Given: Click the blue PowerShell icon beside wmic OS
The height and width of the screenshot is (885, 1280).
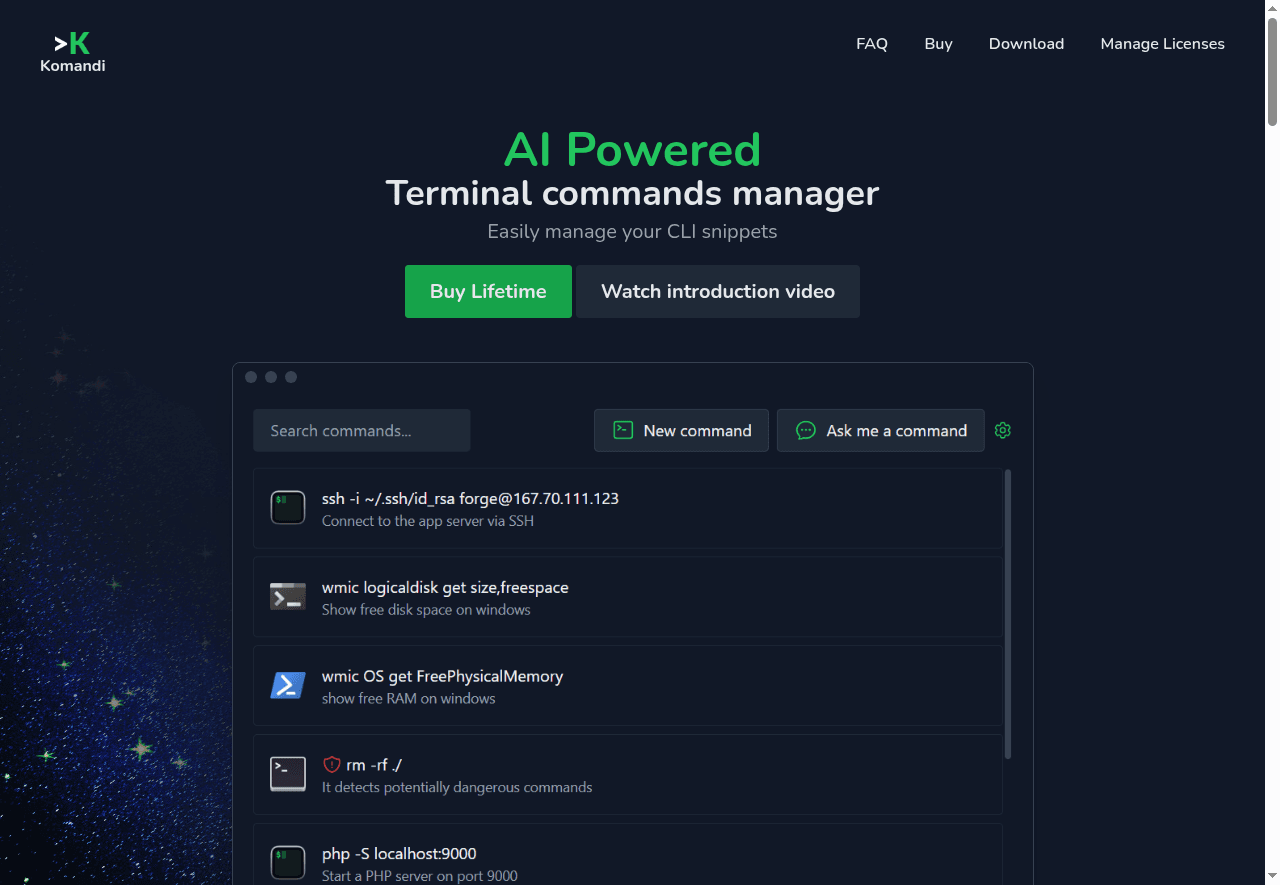Looking at the screenshot, I should click(288, 686).
